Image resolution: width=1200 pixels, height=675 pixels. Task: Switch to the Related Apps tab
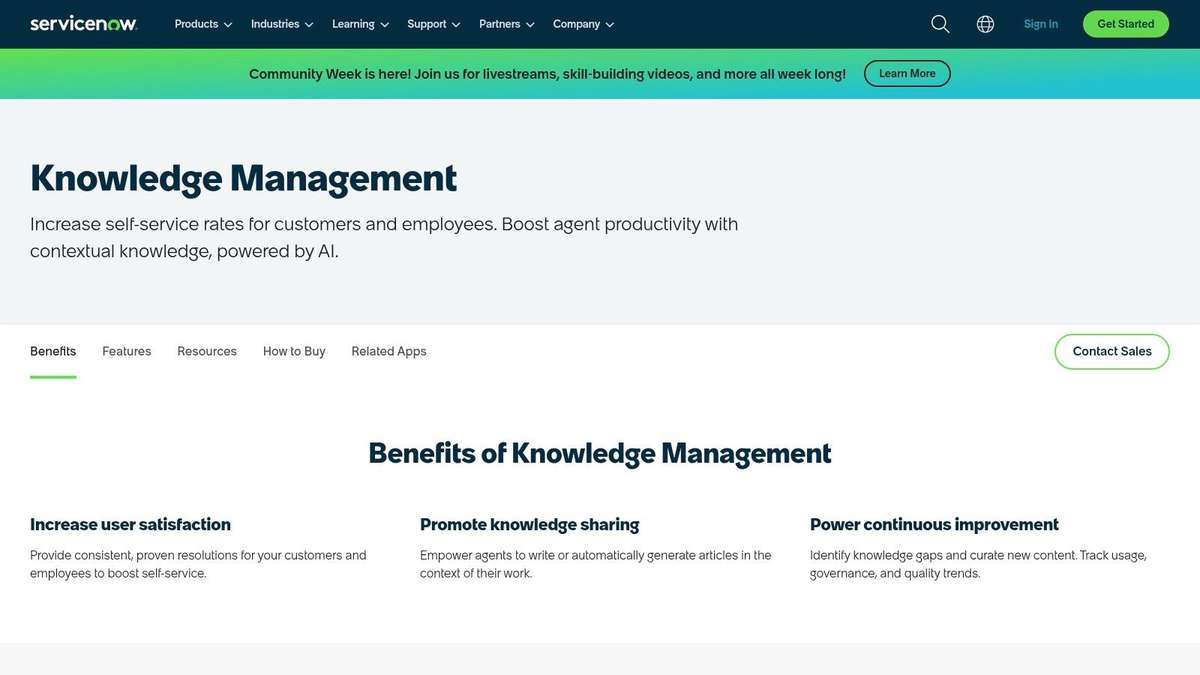pos(388,352)
